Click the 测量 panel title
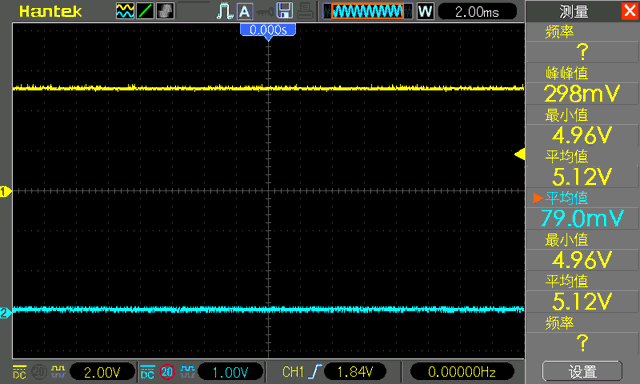Screen dimensions: 640x384 (x=573, y=12)
